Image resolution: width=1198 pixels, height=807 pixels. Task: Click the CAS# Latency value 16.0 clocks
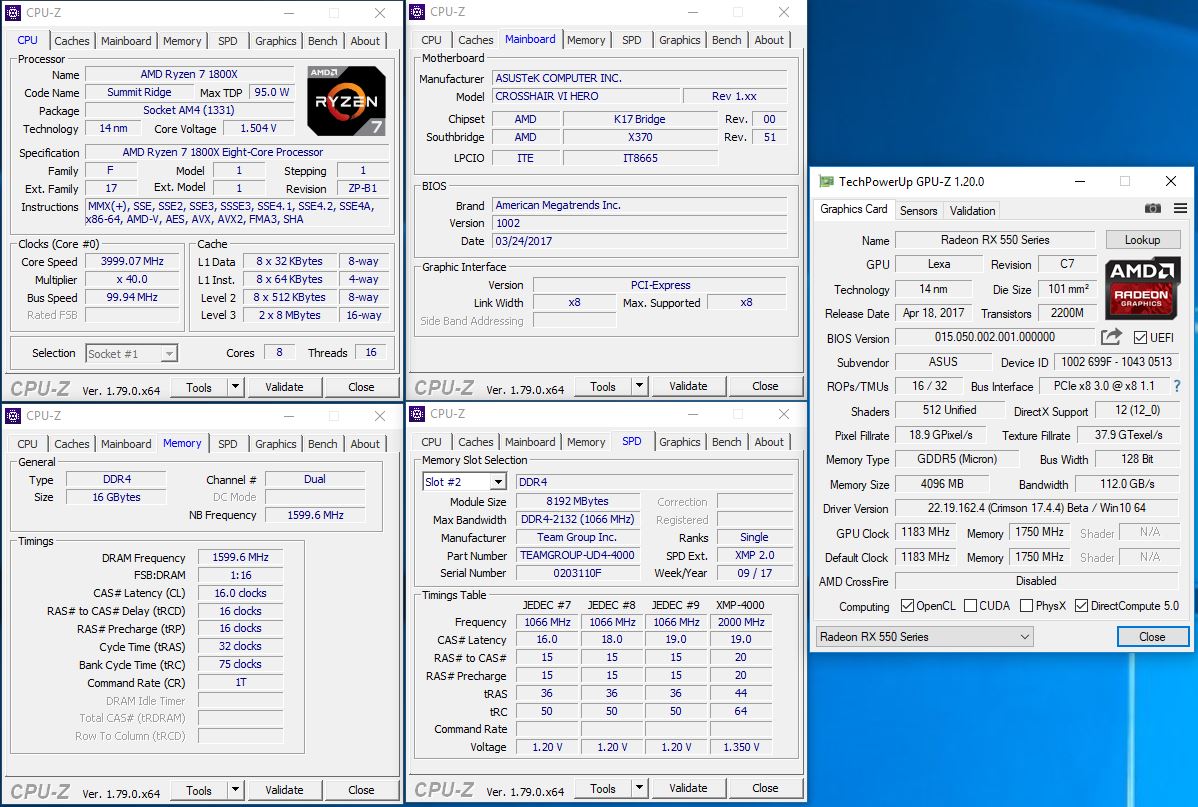pos(240,593)
